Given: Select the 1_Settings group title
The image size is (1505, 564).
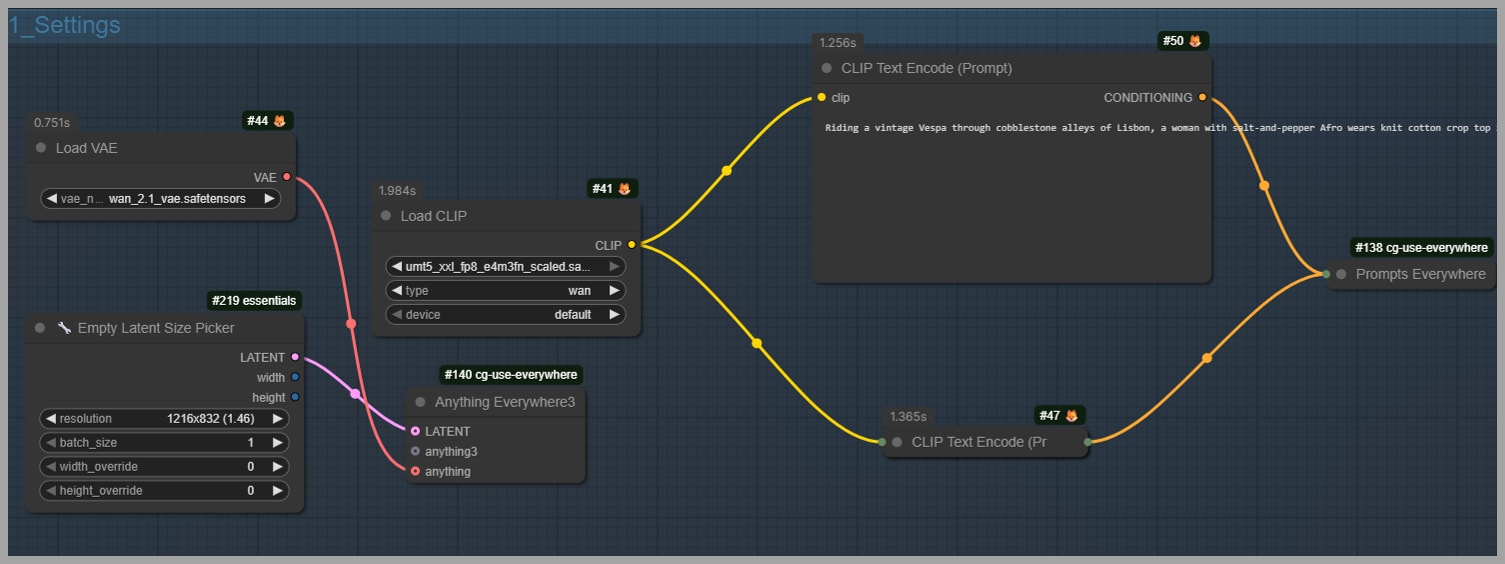Looking at the screenshot, I should 65,26.
